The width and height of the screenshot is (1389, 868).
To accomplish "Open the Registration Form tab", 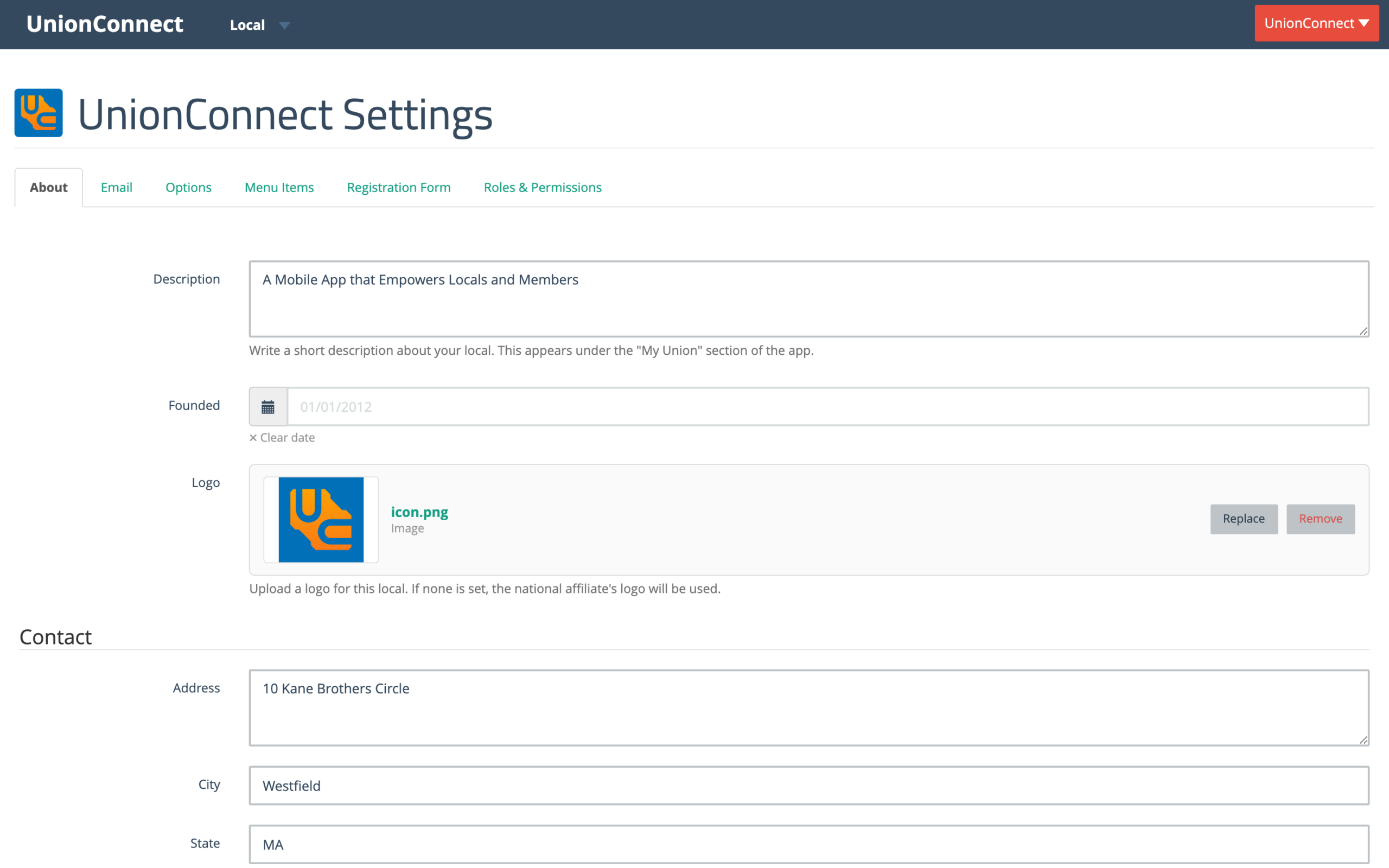I will [398, 187].
